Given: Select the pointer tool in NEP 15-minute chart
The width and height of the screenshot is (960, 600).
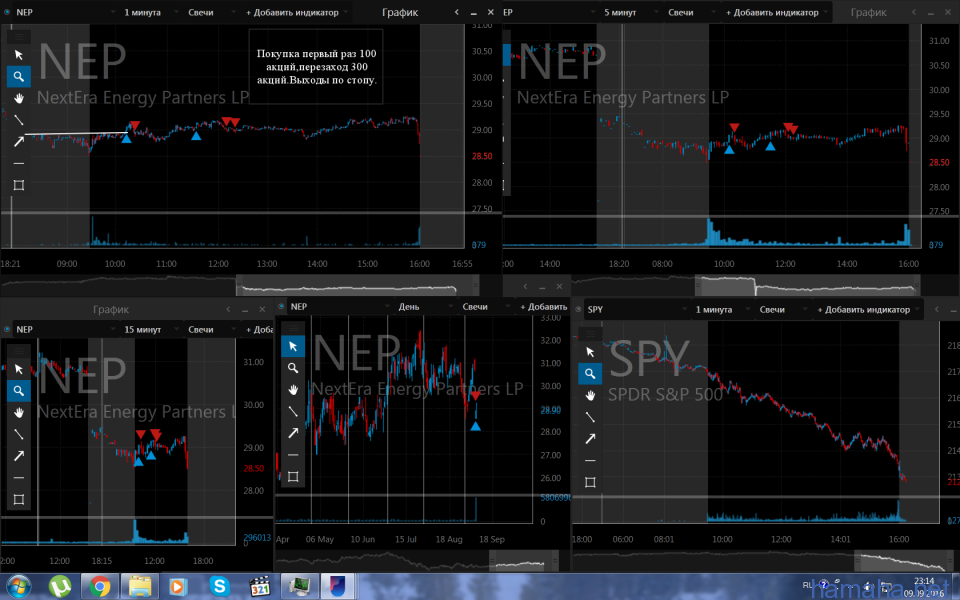Looking at the screenshot, I should [19, 369].
